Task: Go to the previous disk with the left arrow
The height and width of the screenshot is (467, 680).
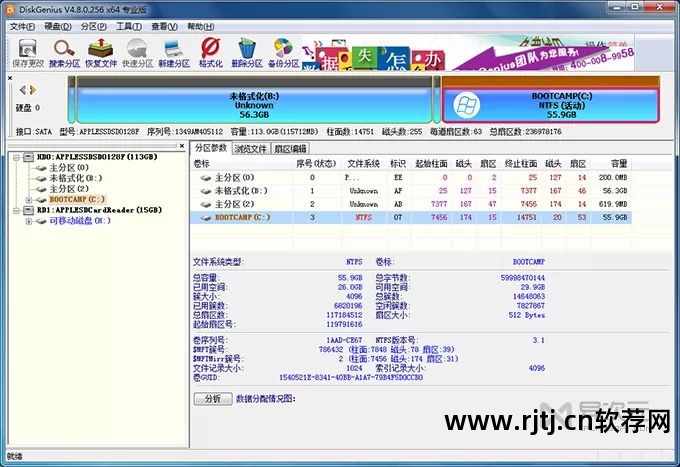Action: tap(23, 90)
